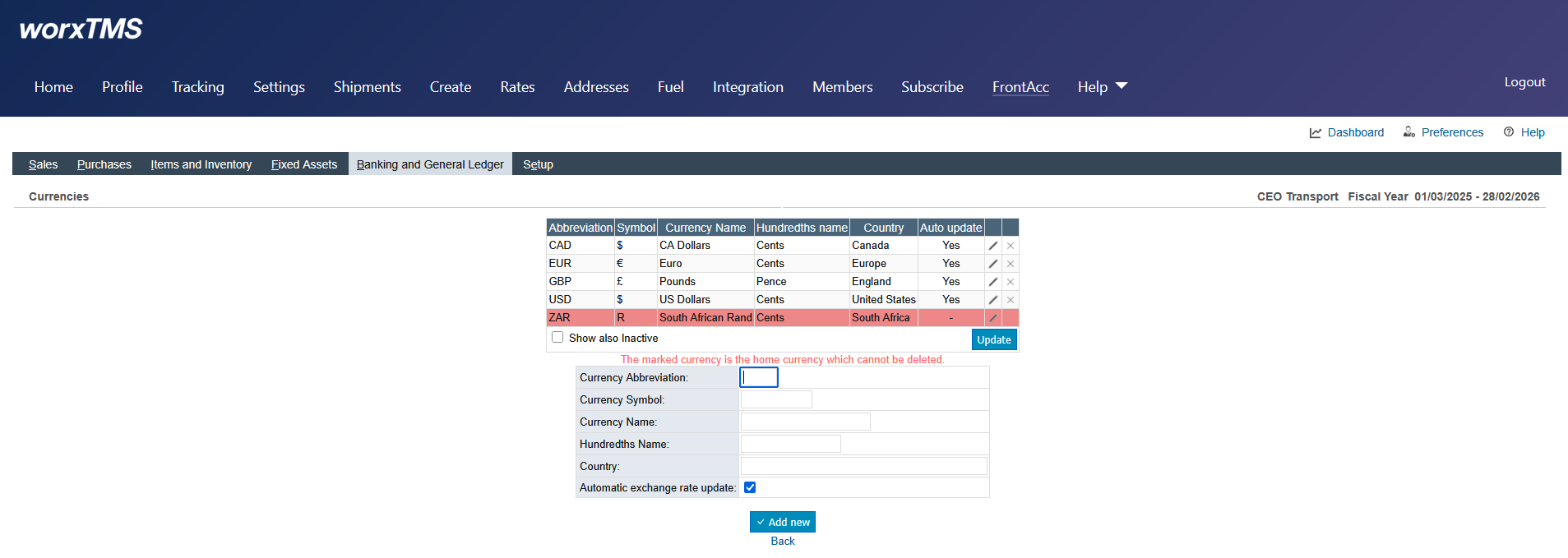Viewport: 1568px width, 558px height.
Task: Click the Update button
Action: pos(993,339)
